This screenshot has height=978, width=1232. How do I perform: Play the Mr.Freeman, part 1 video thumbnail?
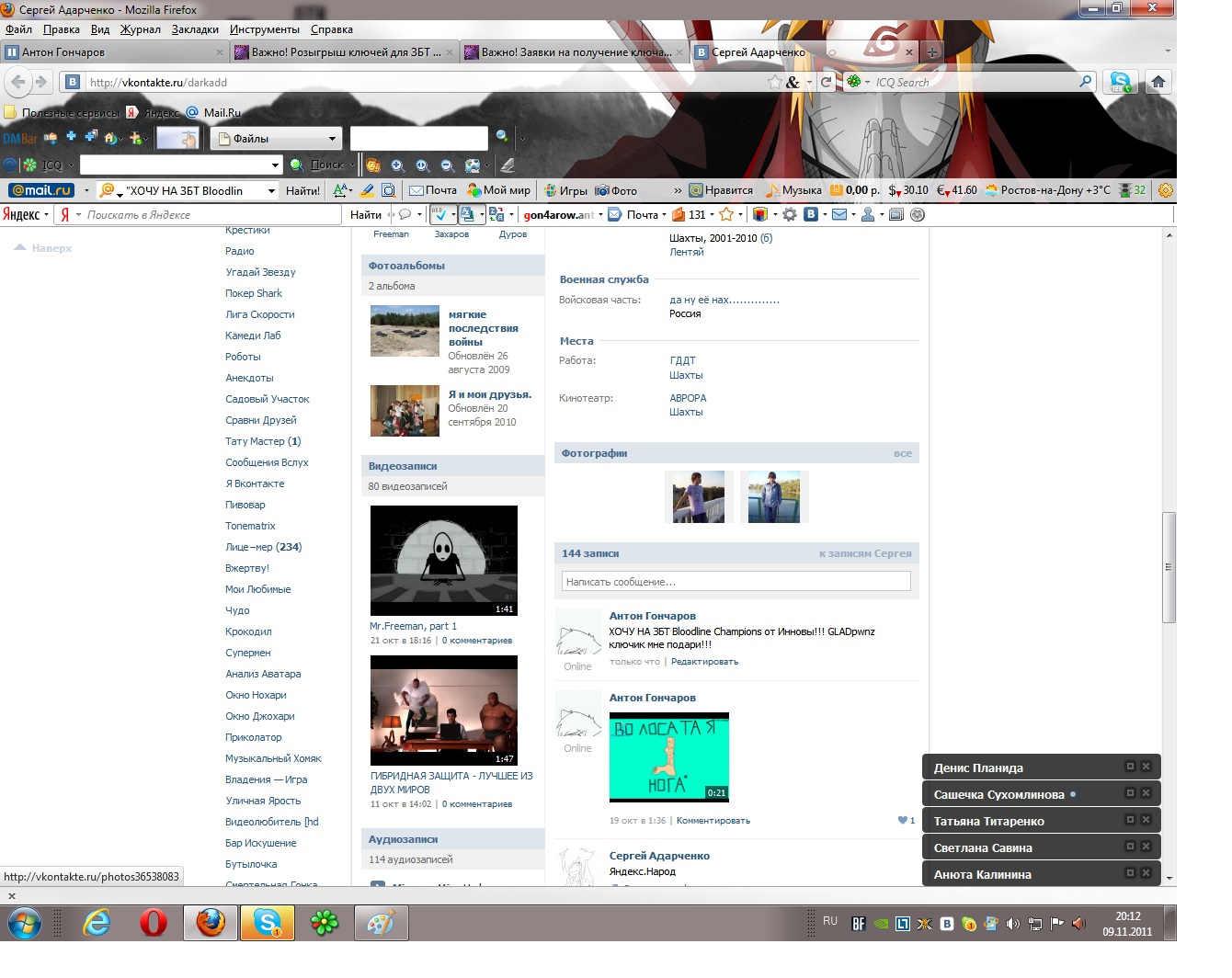[443, 560]
